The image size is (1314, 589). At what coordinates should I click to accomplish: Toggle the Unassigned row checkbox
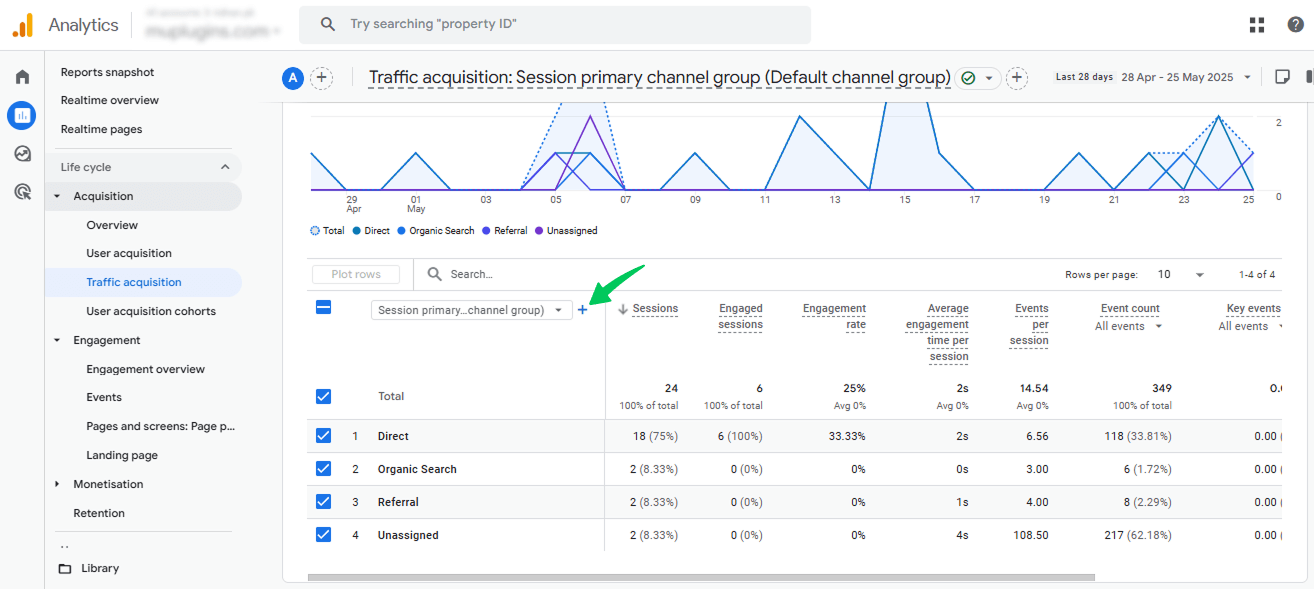[323, 535]
